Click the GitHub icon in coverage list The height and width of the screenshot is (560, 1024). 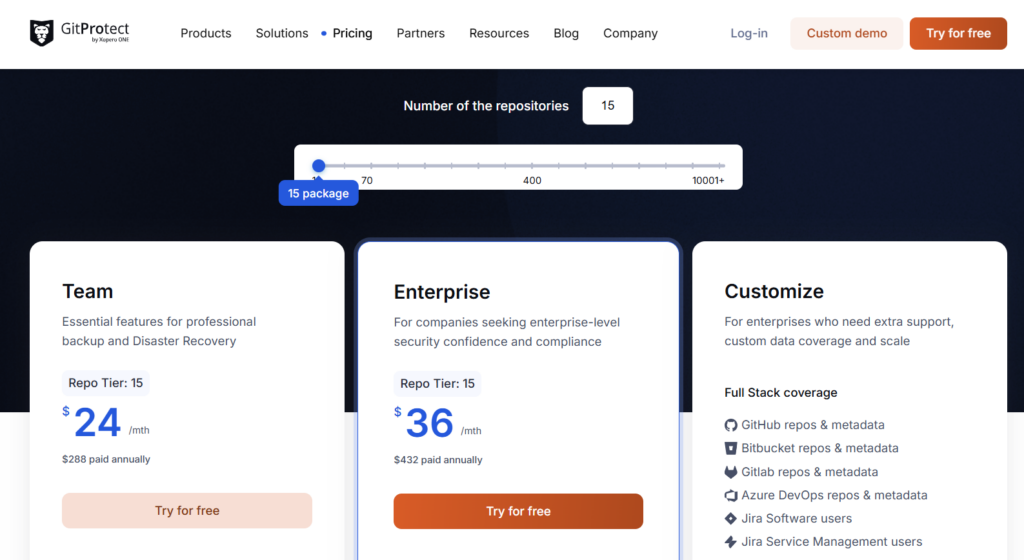pos(731,425)
